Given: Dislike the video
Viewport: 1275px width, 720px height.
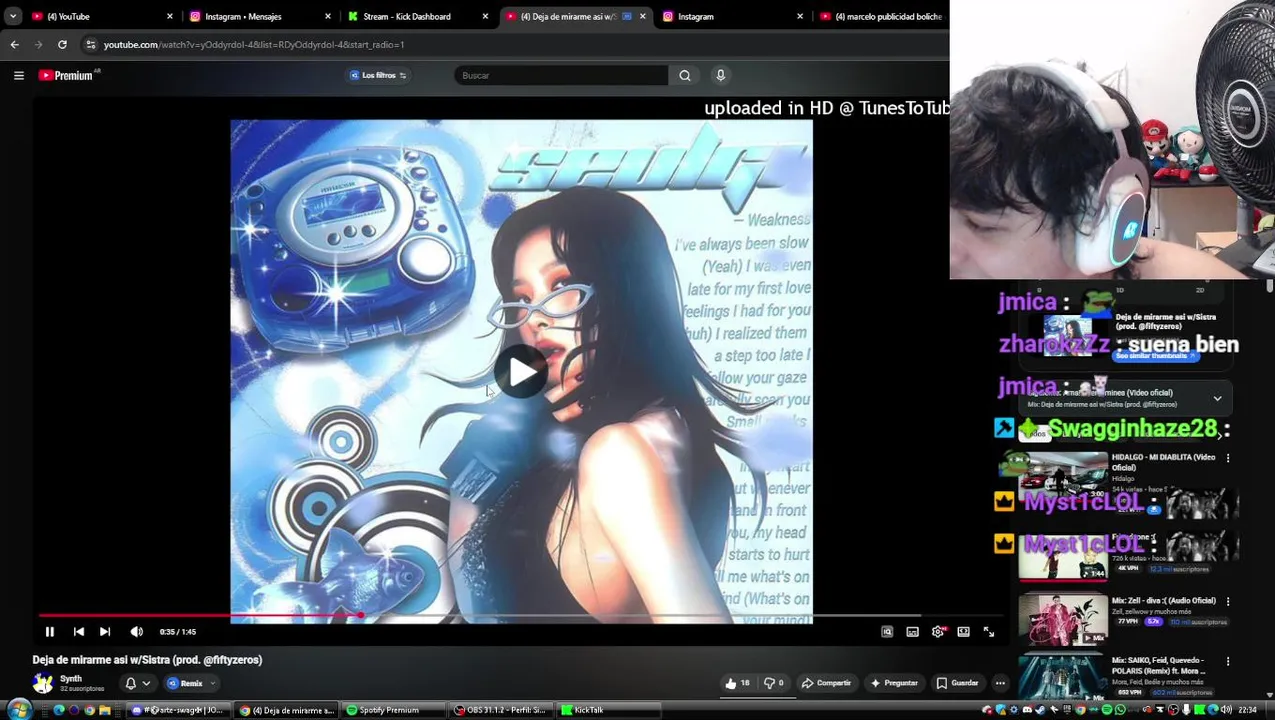Looking at the screenshot, I should [773, 683].
